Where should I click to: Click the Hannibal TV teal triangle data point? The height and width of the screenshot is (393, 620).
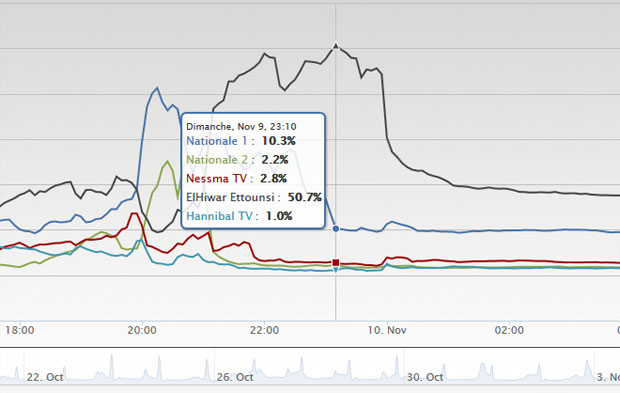tap(336, 270)
